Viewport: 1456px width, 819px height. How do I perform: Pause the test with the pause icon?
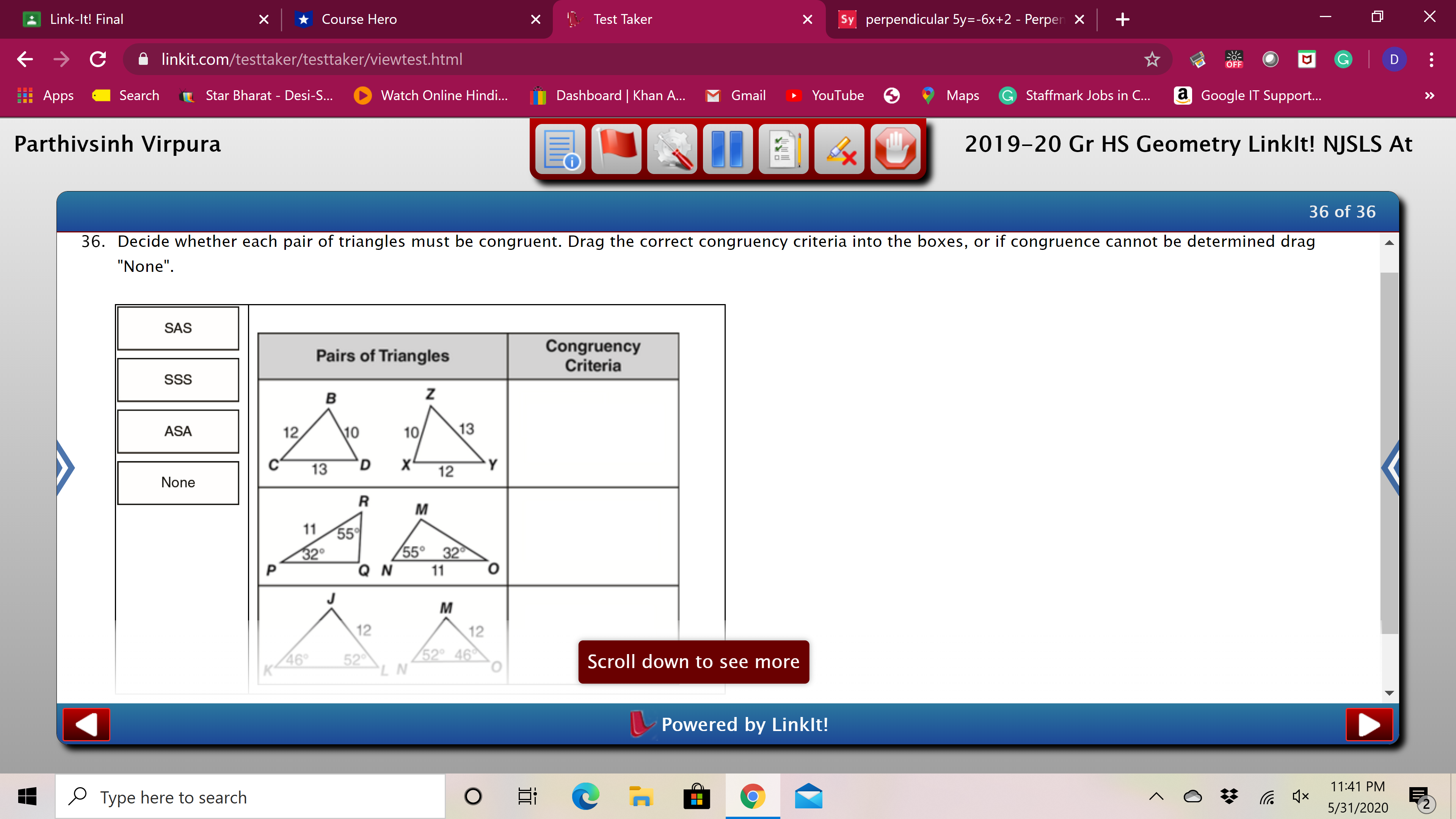pyautogui.click(x=728, y=149)
